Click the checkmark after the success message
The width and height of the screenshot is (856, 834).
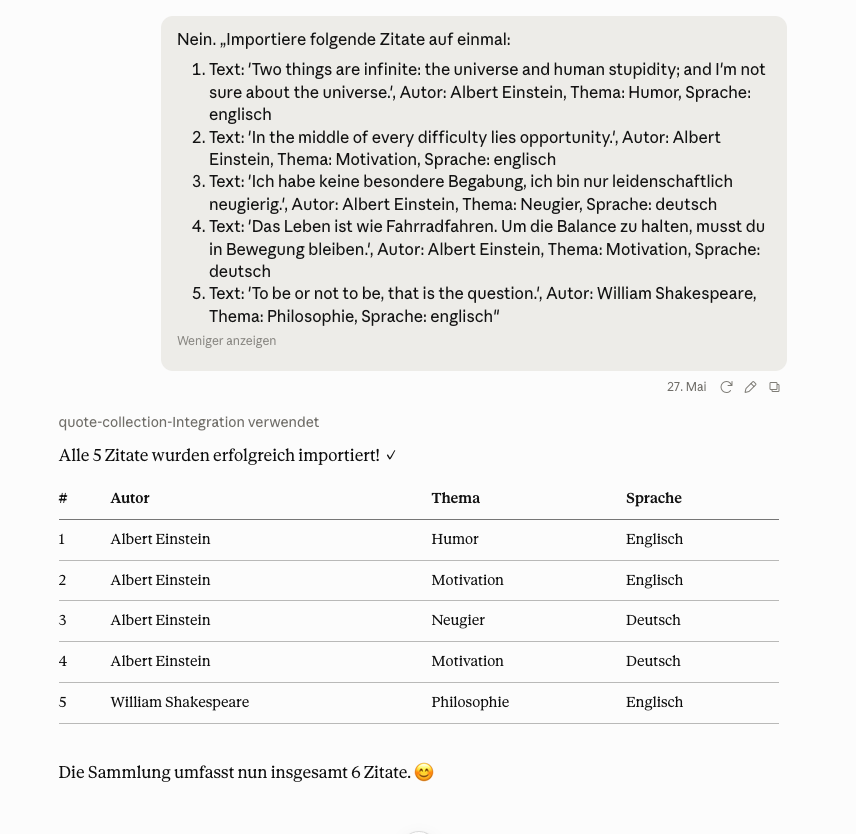(391, 455)
